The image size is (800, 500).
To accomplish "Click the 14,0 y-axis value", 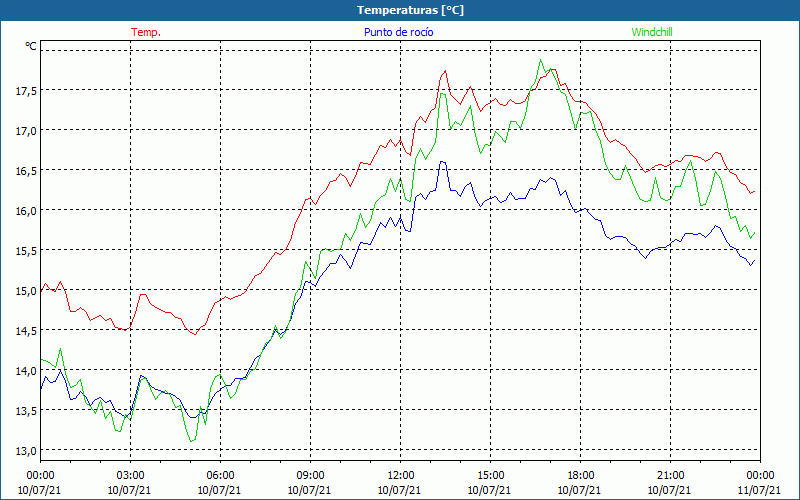I will (26, 370).
